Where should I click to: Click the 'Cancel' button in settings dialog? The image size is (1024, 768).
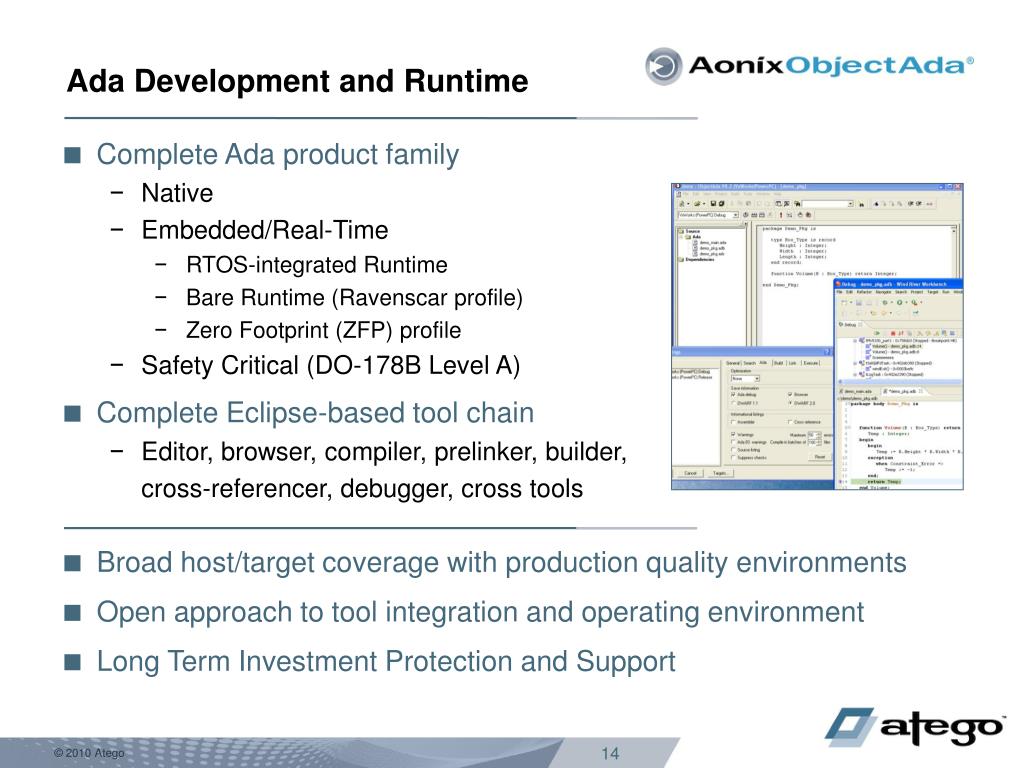click(x=690, y=473)
